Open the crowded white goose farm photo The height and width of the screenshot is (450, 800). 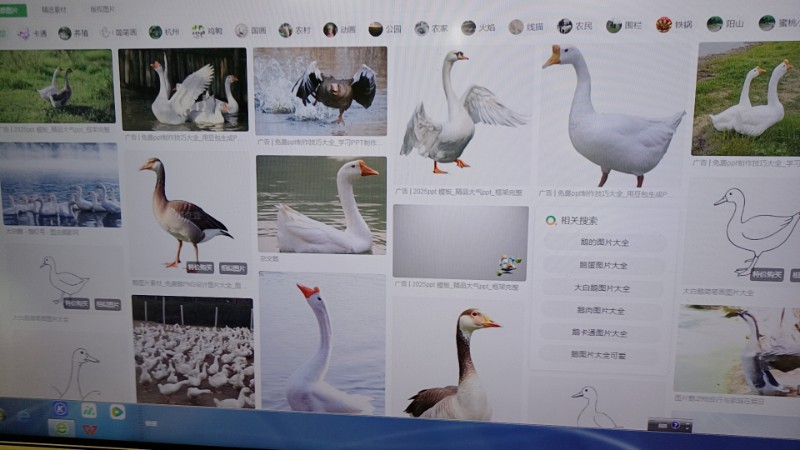(x=193, y=352)
